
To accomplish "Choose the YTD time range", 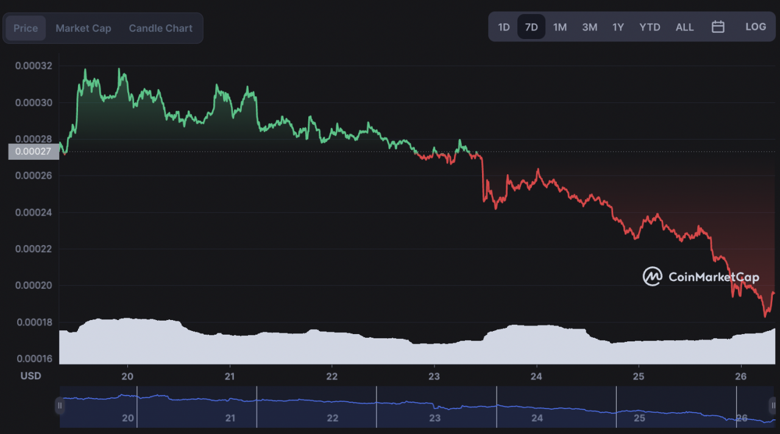I will click(x=650, y=27).
